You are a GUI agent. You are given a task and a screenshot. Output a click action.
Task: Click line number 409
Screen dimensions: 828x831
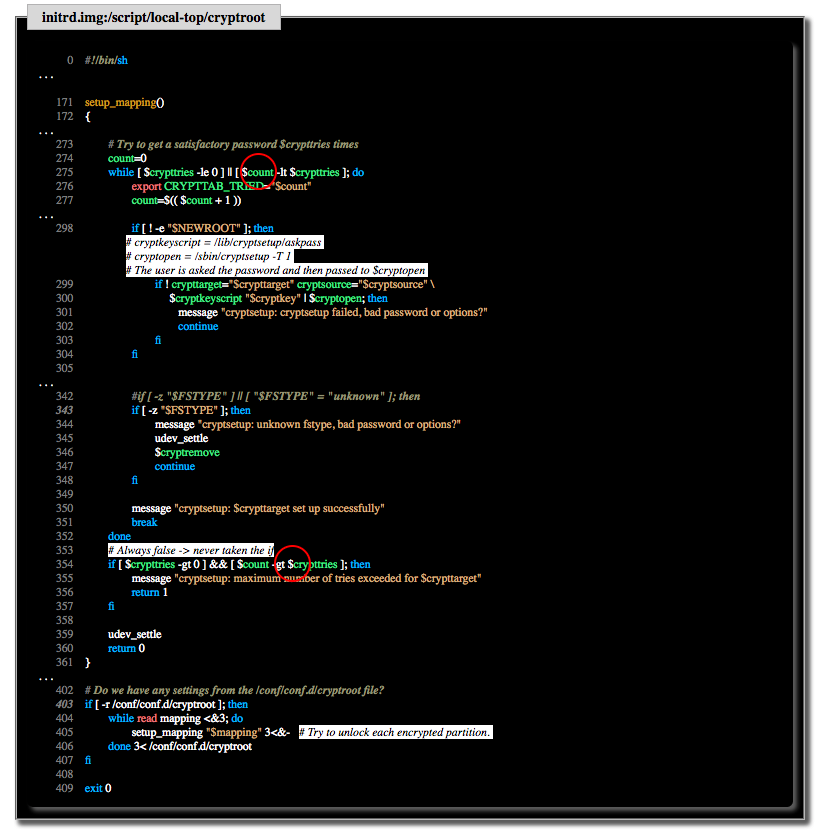tap(65, 788)
